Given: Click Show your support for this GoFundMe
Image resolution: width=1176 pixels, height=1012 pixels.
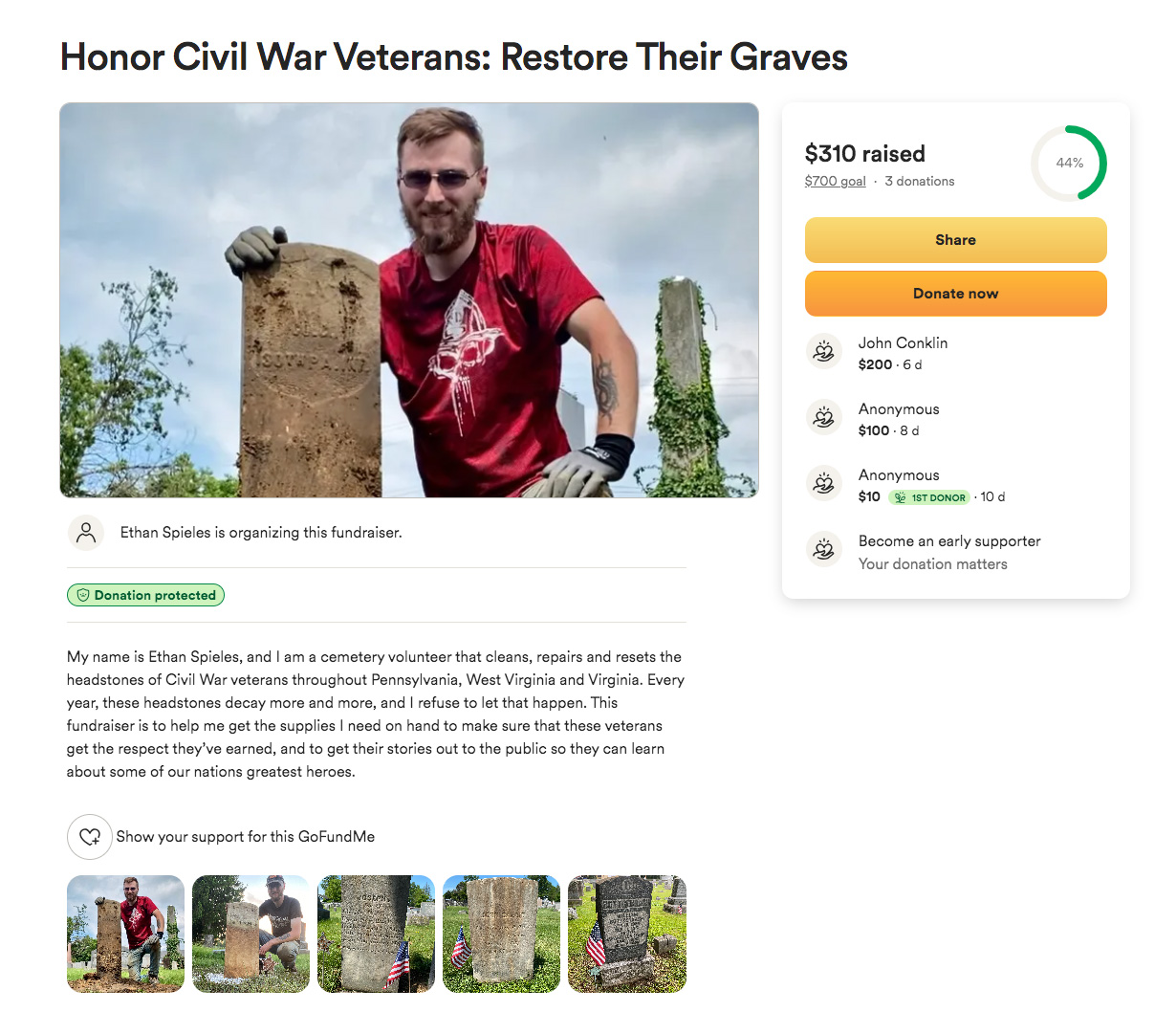Looking at the screenshot, I should [246, 837].
